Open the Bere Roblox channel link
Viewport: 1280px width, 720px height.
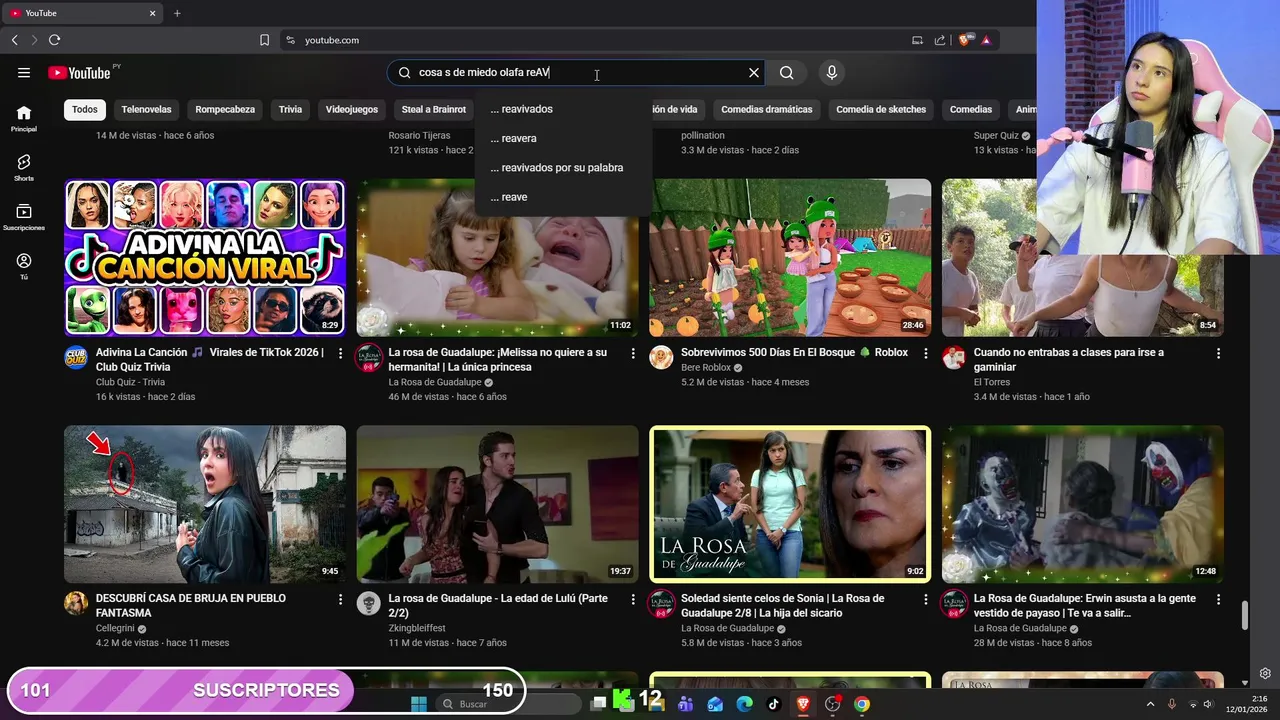[x=706, y=367]
